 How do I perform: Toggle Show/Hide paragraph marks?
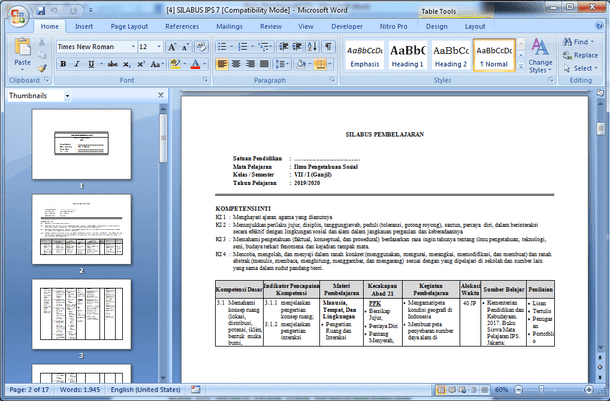328,47
